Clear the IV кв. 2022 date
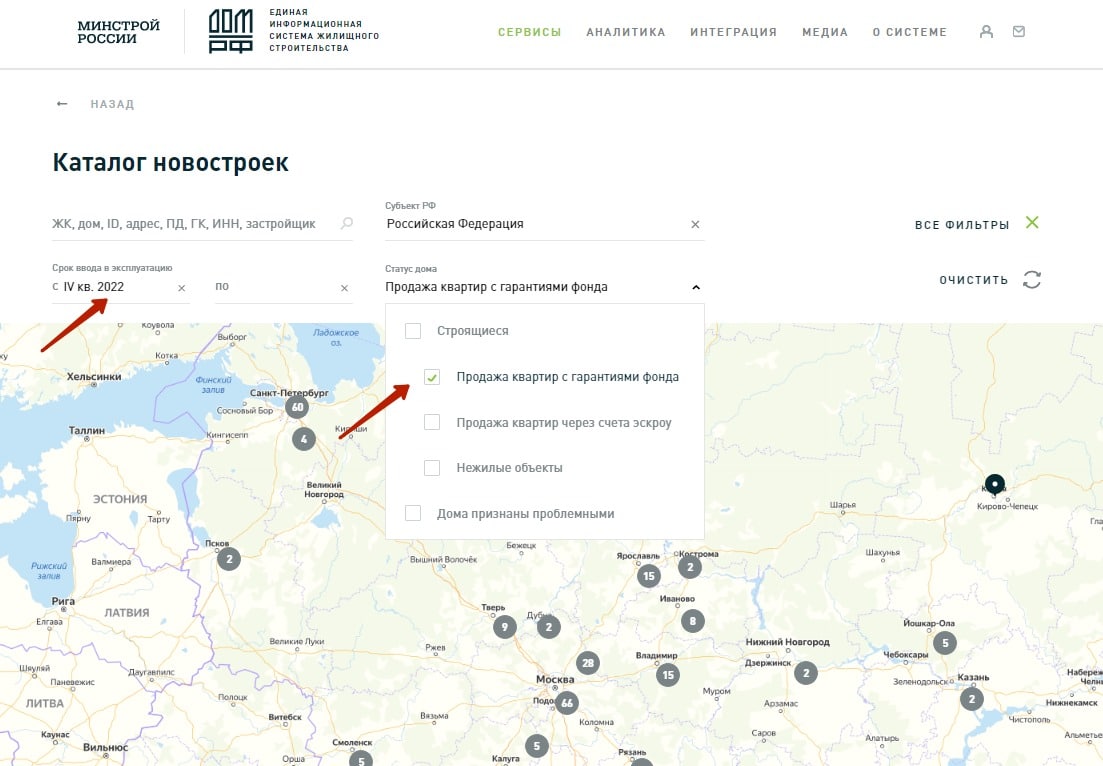The image size is (1103, 766). pyautogui.click(x=181, y=288)
